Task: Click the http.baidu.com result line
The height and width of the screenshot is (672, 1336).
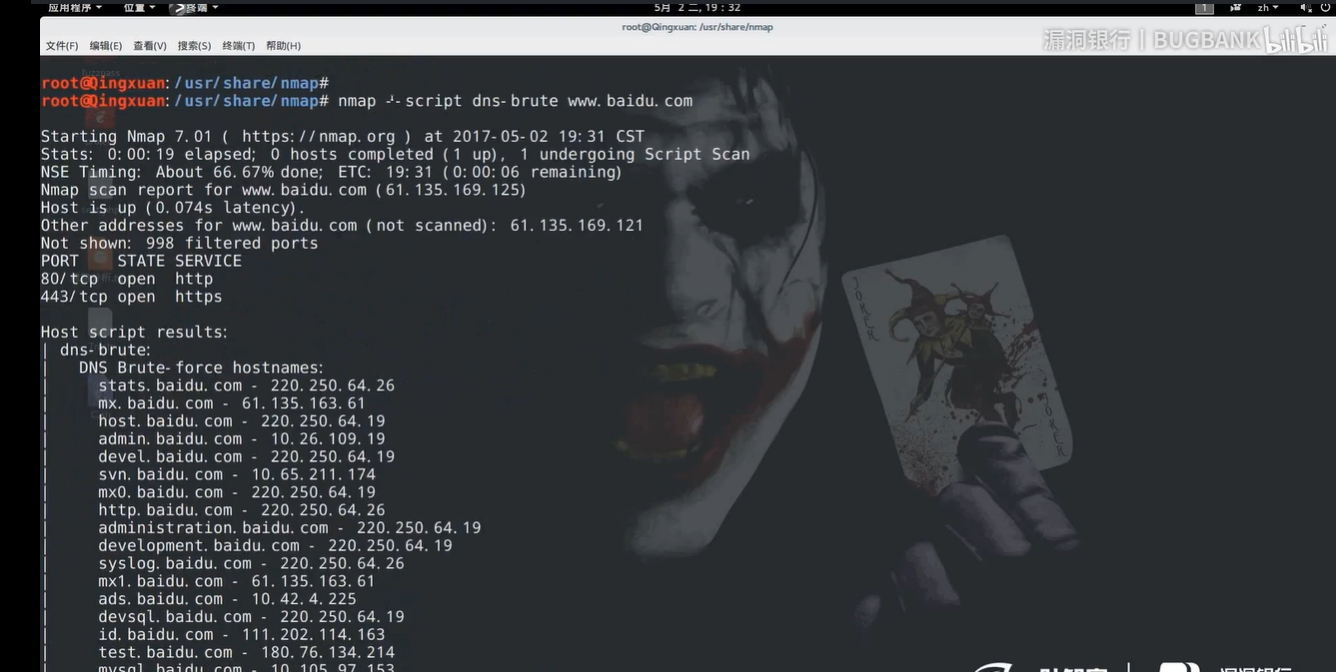Action: (241, 510)
